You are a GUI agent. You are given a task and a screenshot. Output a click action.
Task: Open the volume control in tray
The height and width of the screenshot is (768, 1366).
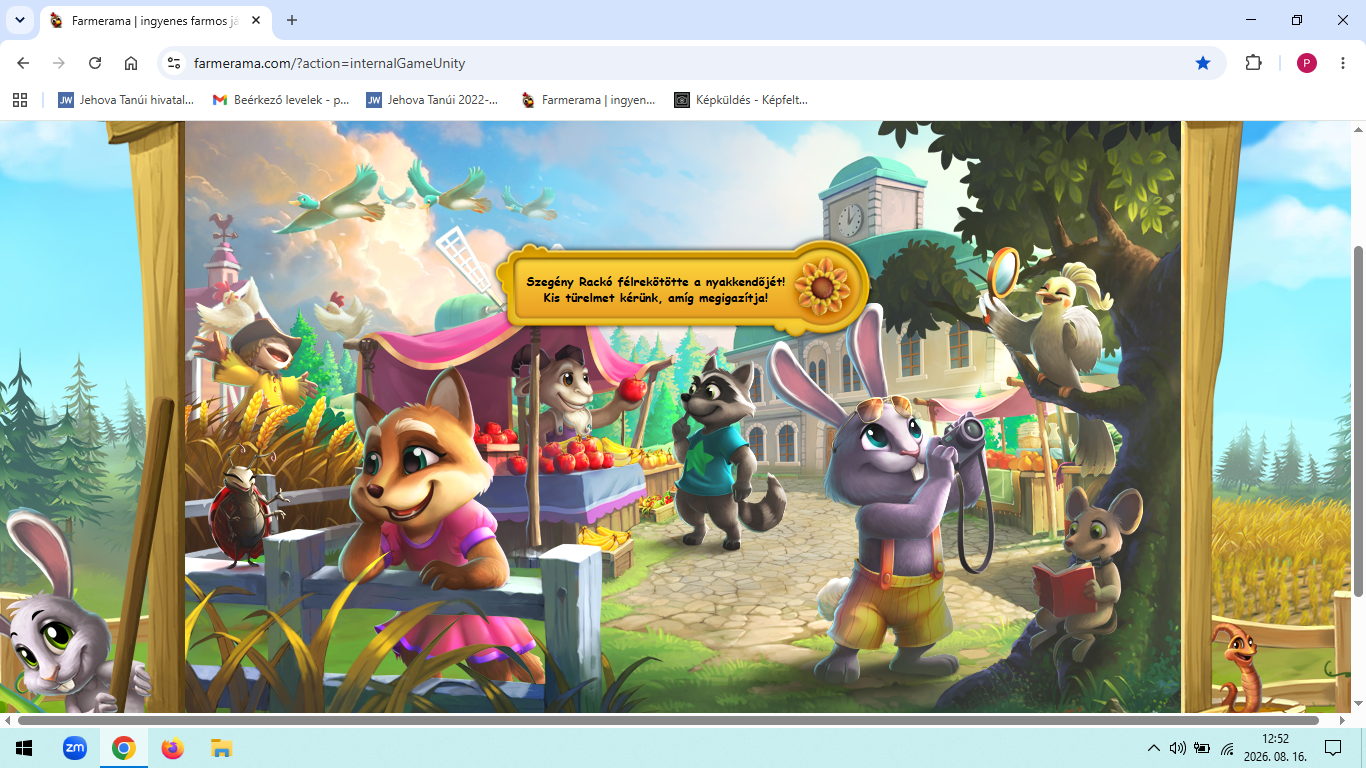click(1177, 748)
